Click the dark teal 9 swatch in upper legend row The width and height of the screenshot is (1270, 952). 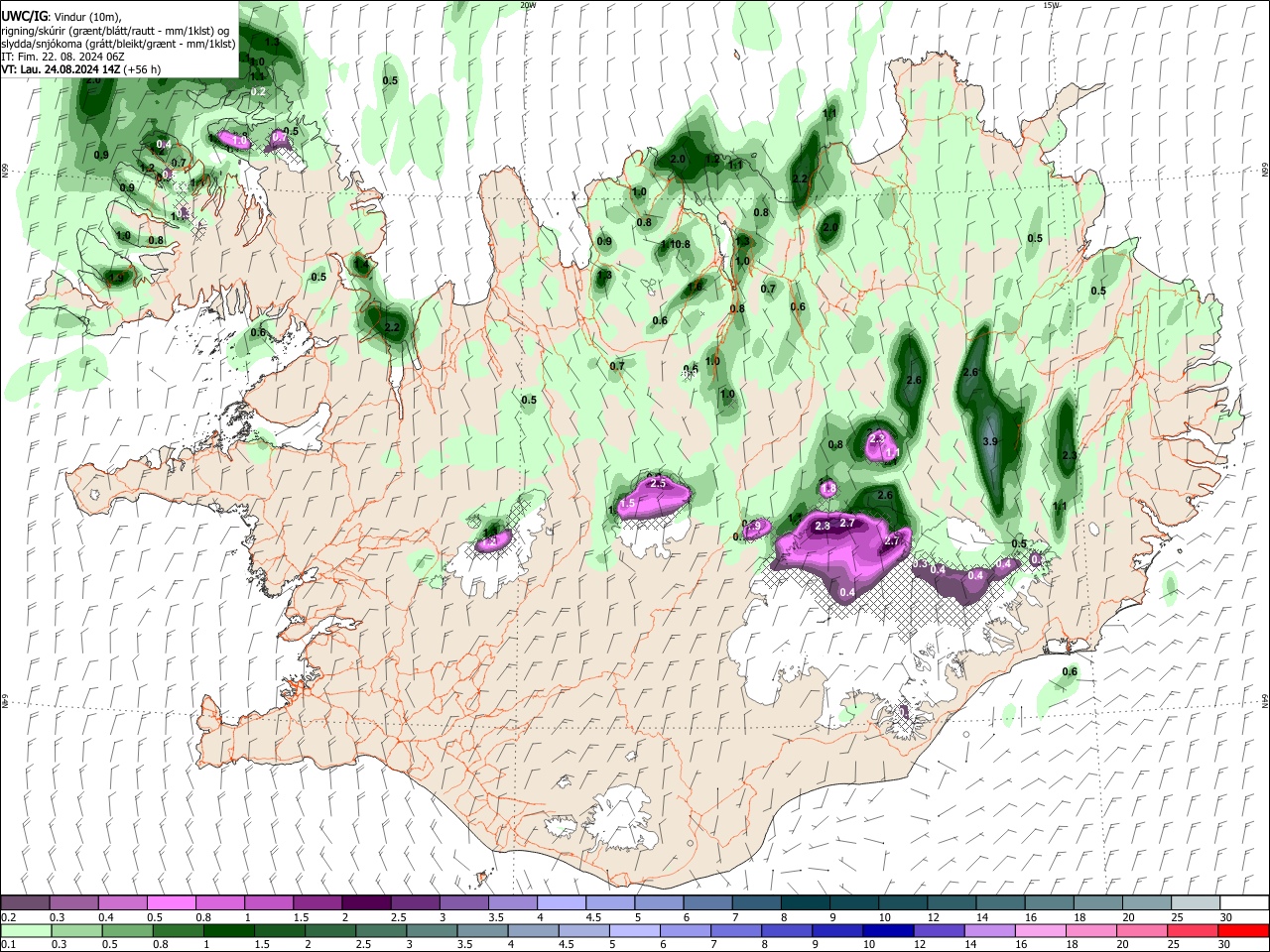coord(852,903)
